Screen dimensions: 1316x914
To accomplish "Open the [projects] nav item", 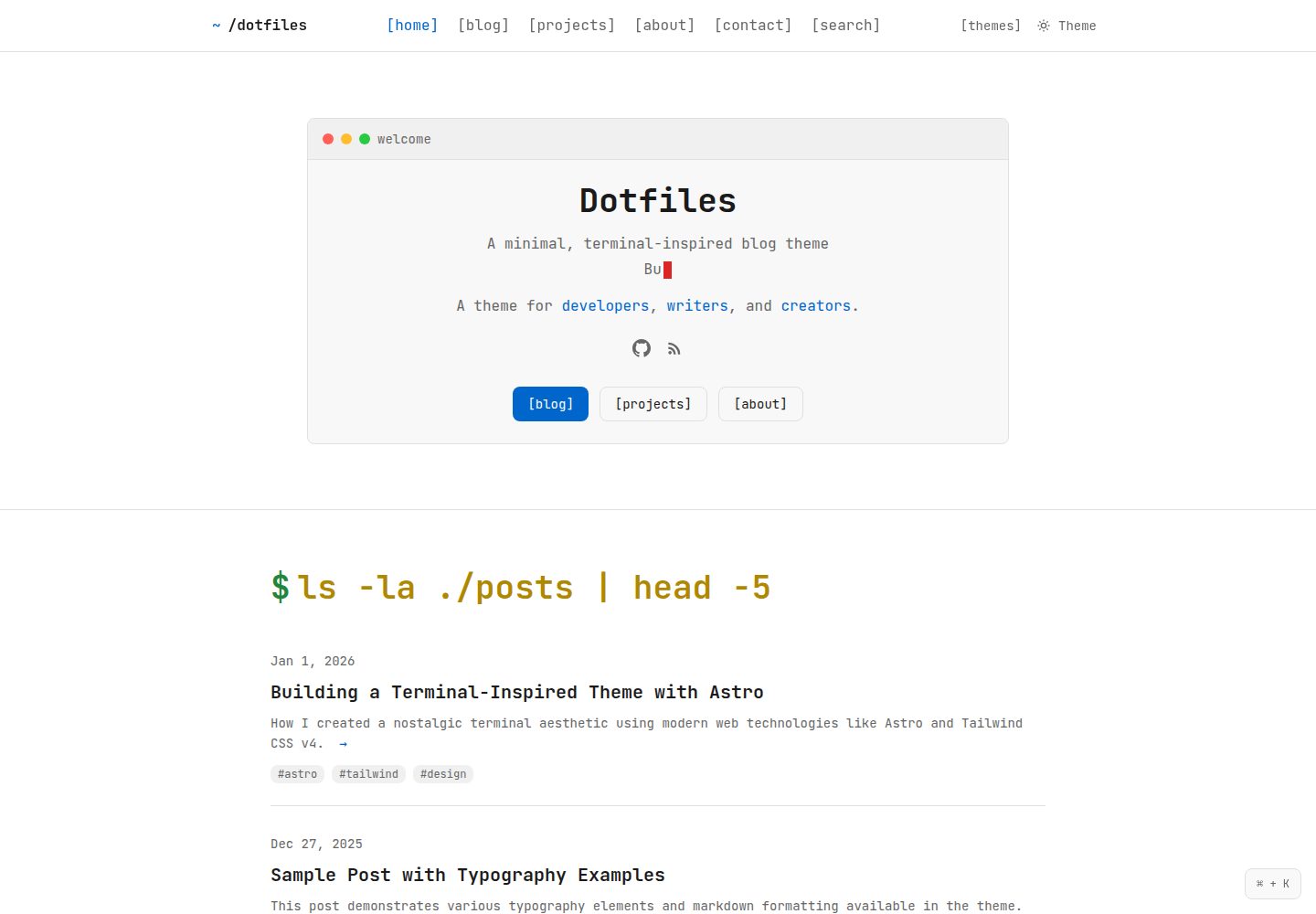I will coord(572,26).
